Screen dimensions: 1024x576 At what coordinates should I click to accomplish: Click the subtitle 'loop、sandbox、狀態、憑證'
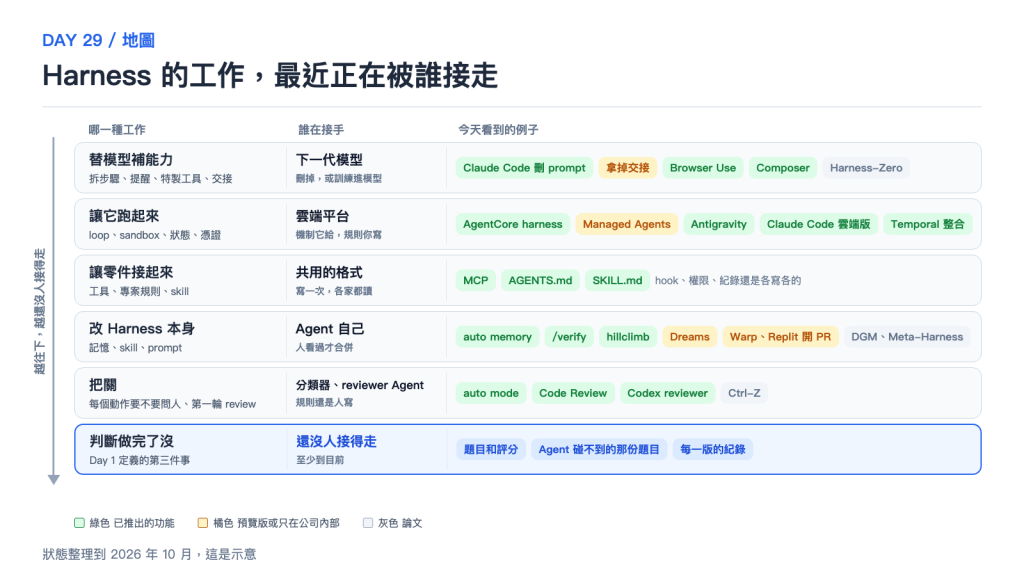(155, 235)
